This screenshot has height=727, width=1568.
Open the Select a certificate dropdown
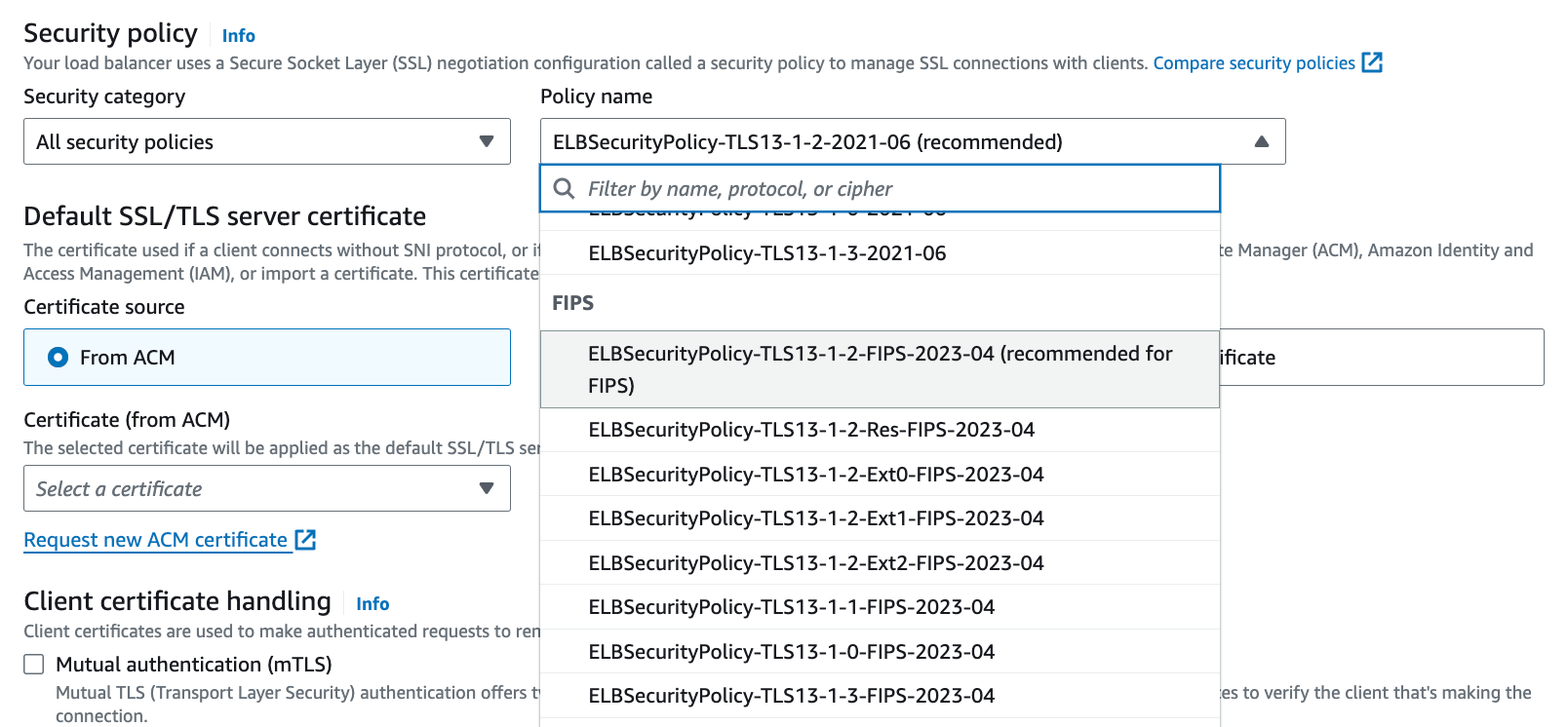[x=267, y=488]
